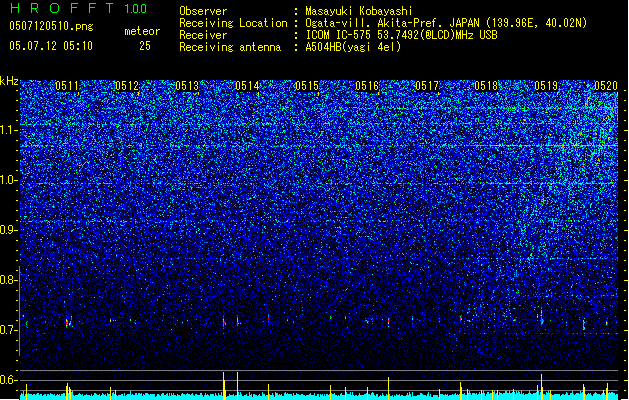Viewport: 629px width, 400px height.
Task: Click the HROFFT 1.0.0 title text
Action: (78, 8)
